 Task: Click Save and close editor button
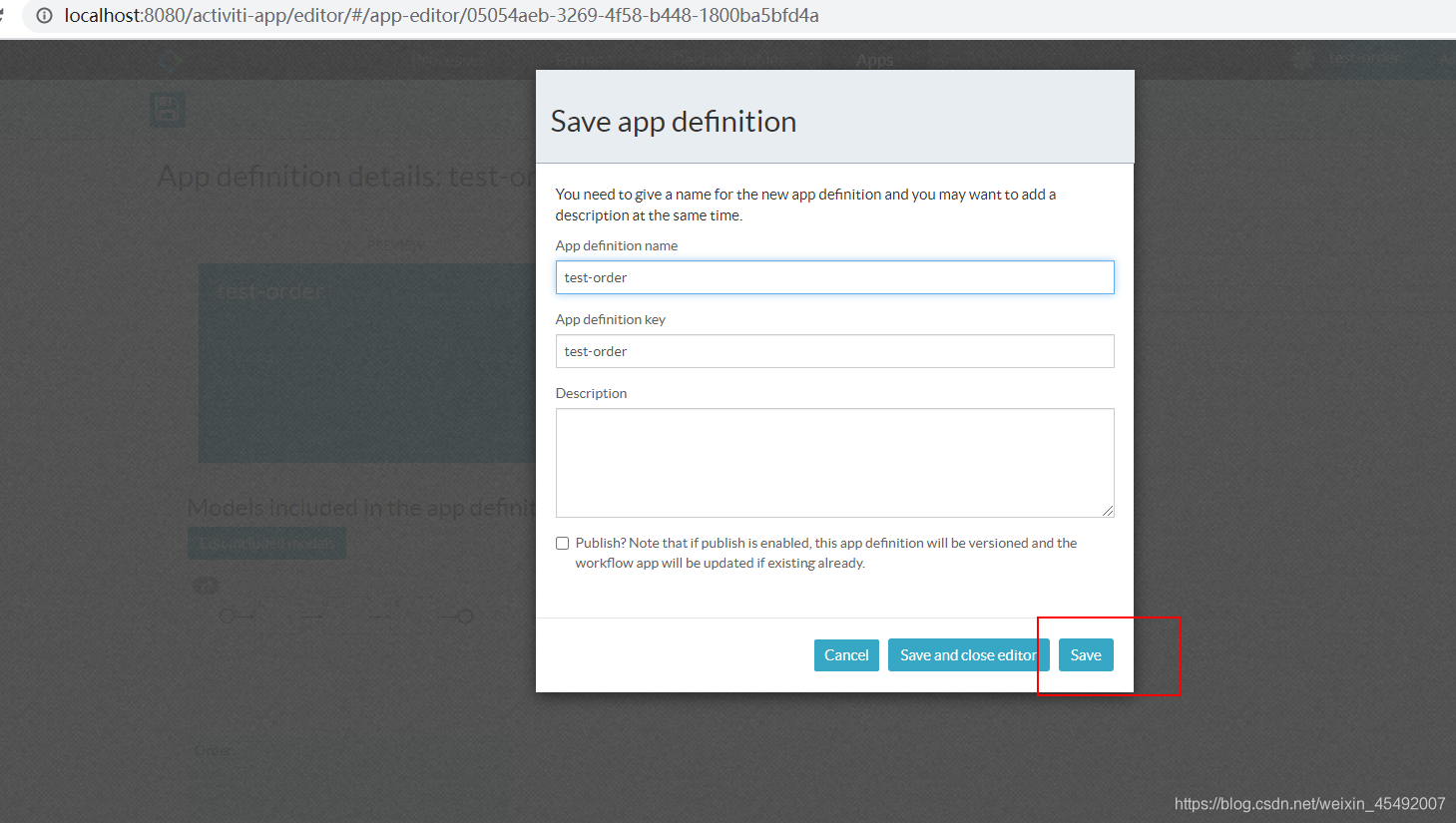[x=968, y=655]
